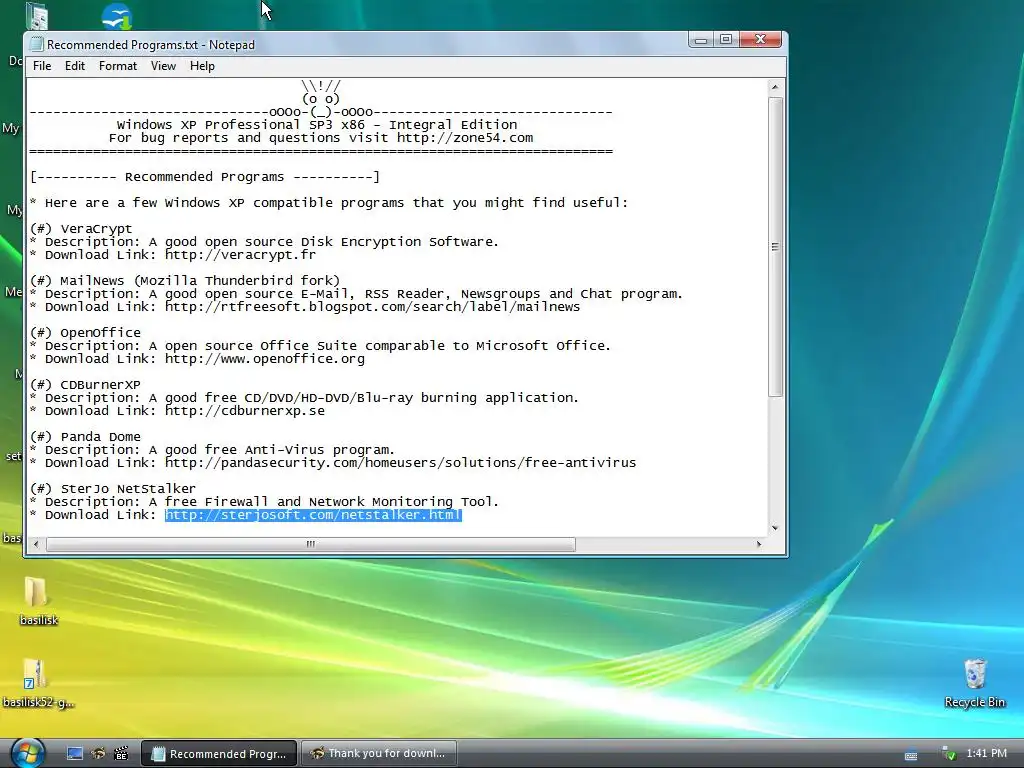1024x768 pixels.
Task: Minimize the Notepad window
Action: tap(701, 40)
